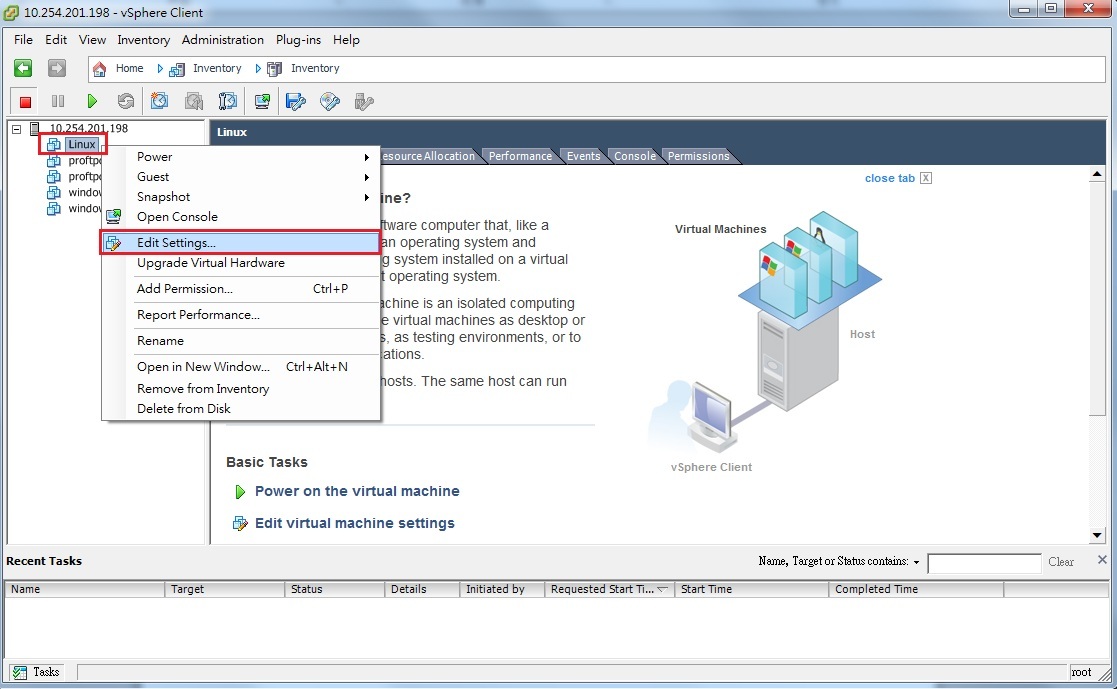Open the Snapshot Manager toolbar icon
1117x689 pixels.
click(x=228, y=101)
